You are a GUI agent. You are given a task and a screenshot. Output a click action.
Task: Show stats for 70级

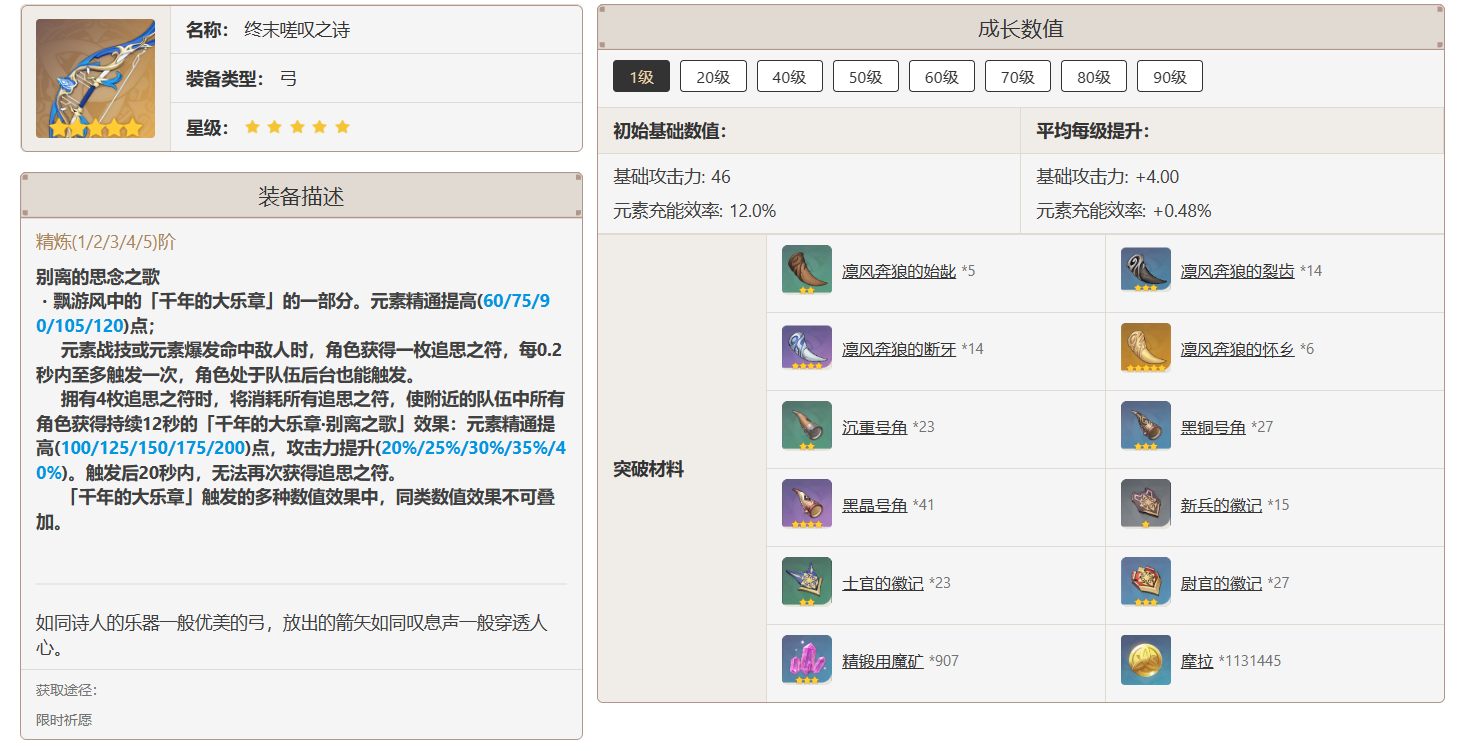point(1017,77)
